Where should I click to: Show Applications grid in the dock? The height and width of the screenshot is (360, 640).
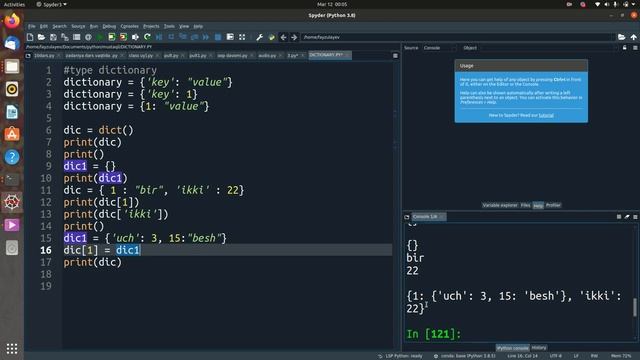point(12,349)
